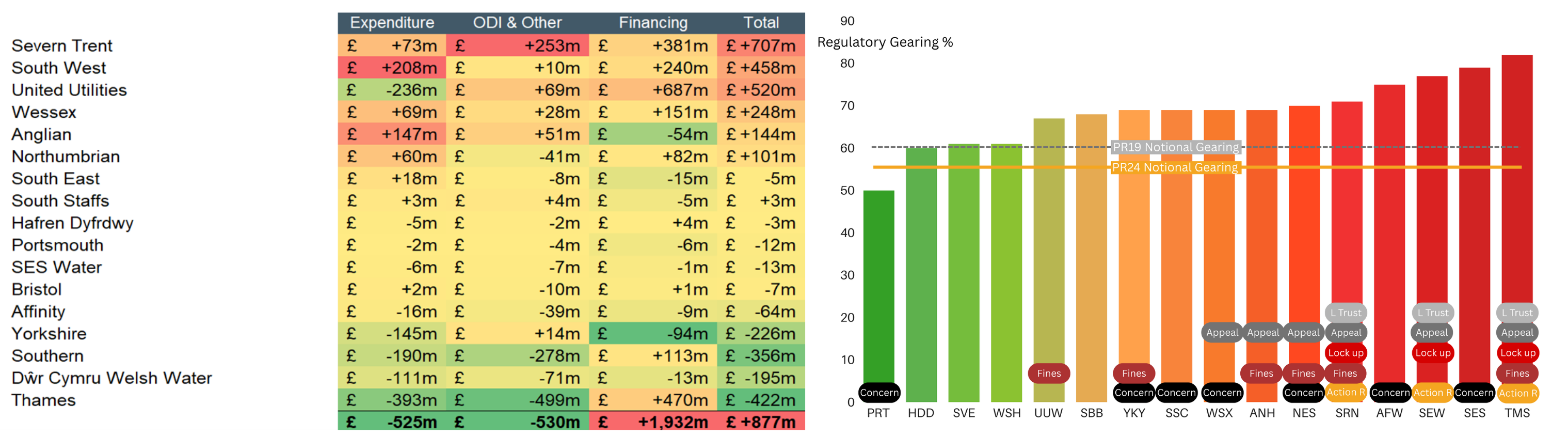Select the Yorkshire row label
The height and width of the screenshot is (436, 1568).
50,334
